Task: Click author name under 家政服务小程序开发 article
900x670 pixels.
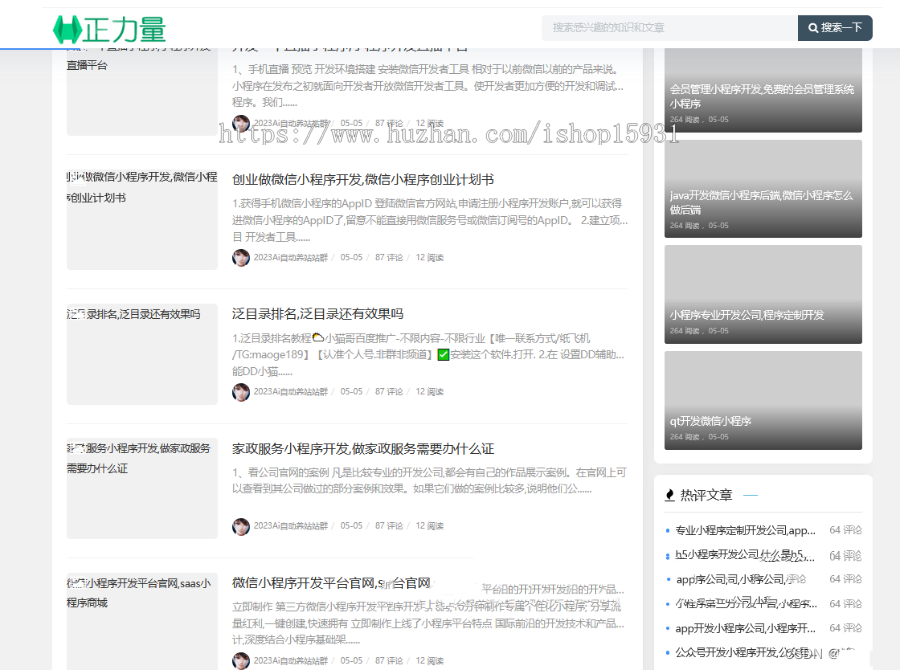Action: 290,526
